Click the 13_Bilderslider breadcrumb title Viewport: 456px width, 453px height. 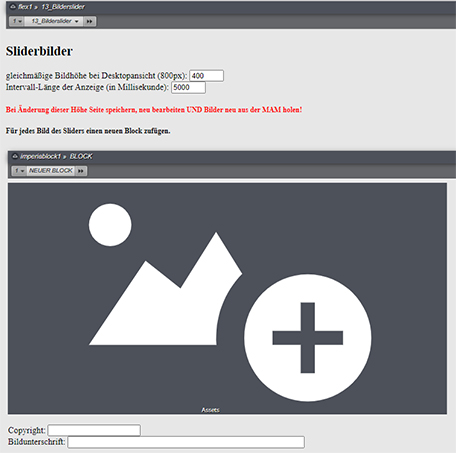point(63,7)
